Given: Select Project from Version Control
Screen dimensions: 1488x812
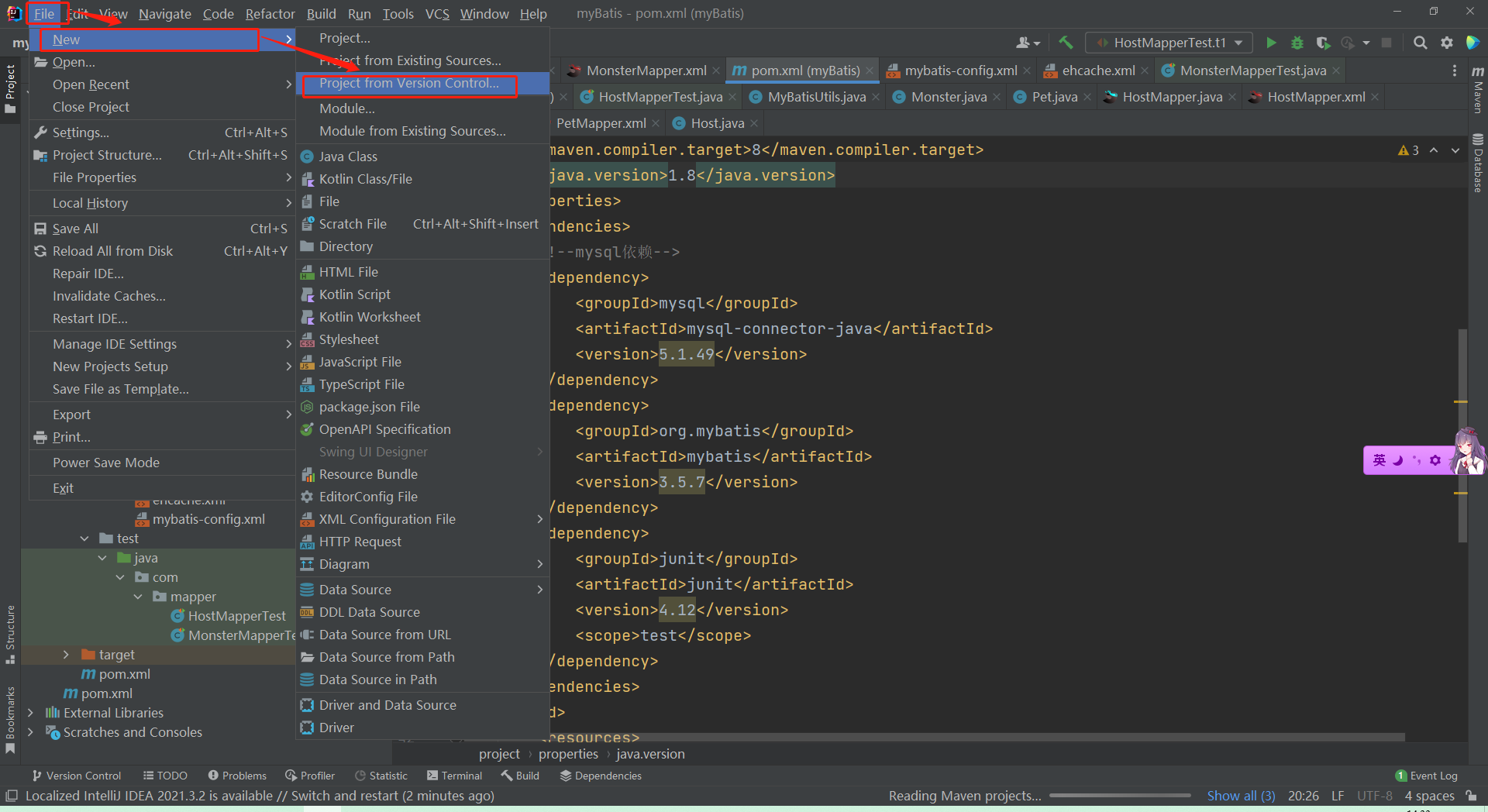Looking at the screenshot, I should (x=422, y=83).
